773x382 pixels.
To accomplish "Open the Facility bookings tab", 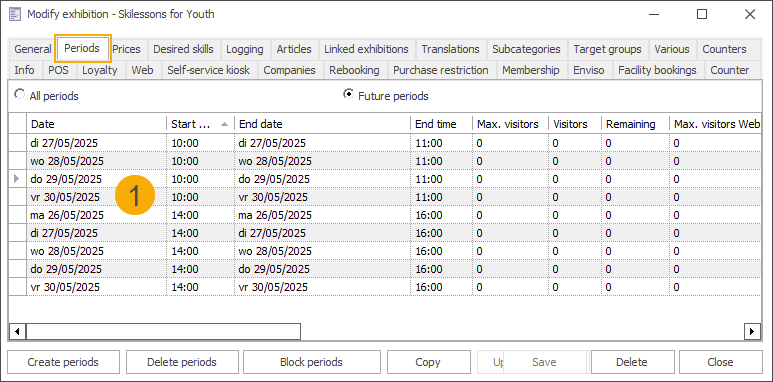I will [657, 70].
